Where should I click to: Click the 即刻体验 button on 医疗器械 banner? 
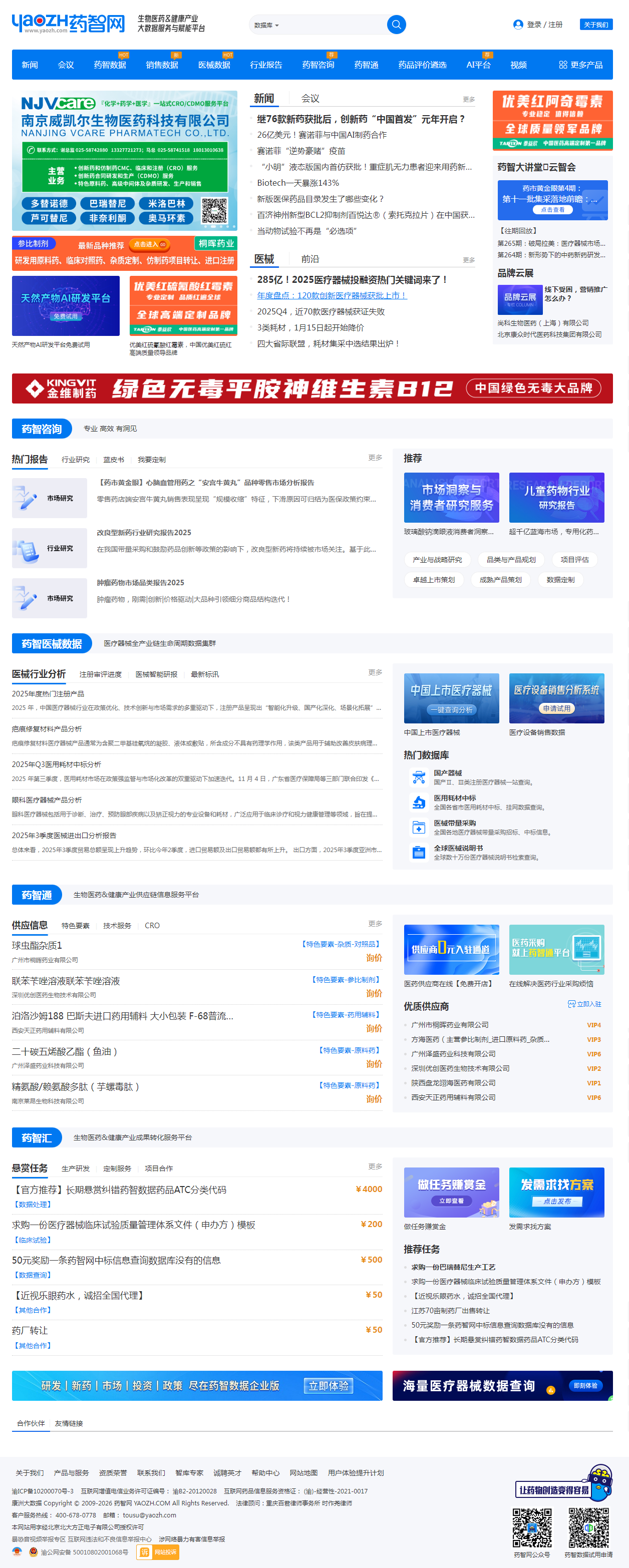pos(585,1385)
